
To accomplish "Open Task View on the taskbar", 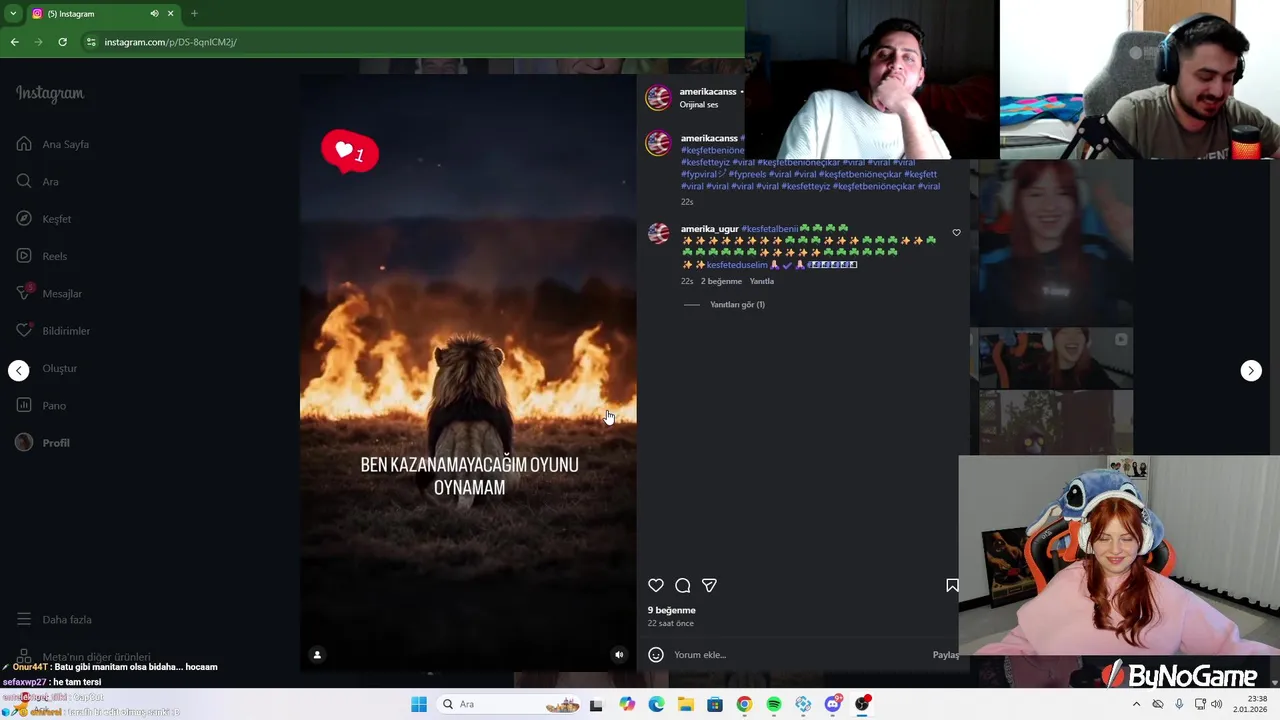I will click(596, 704).
